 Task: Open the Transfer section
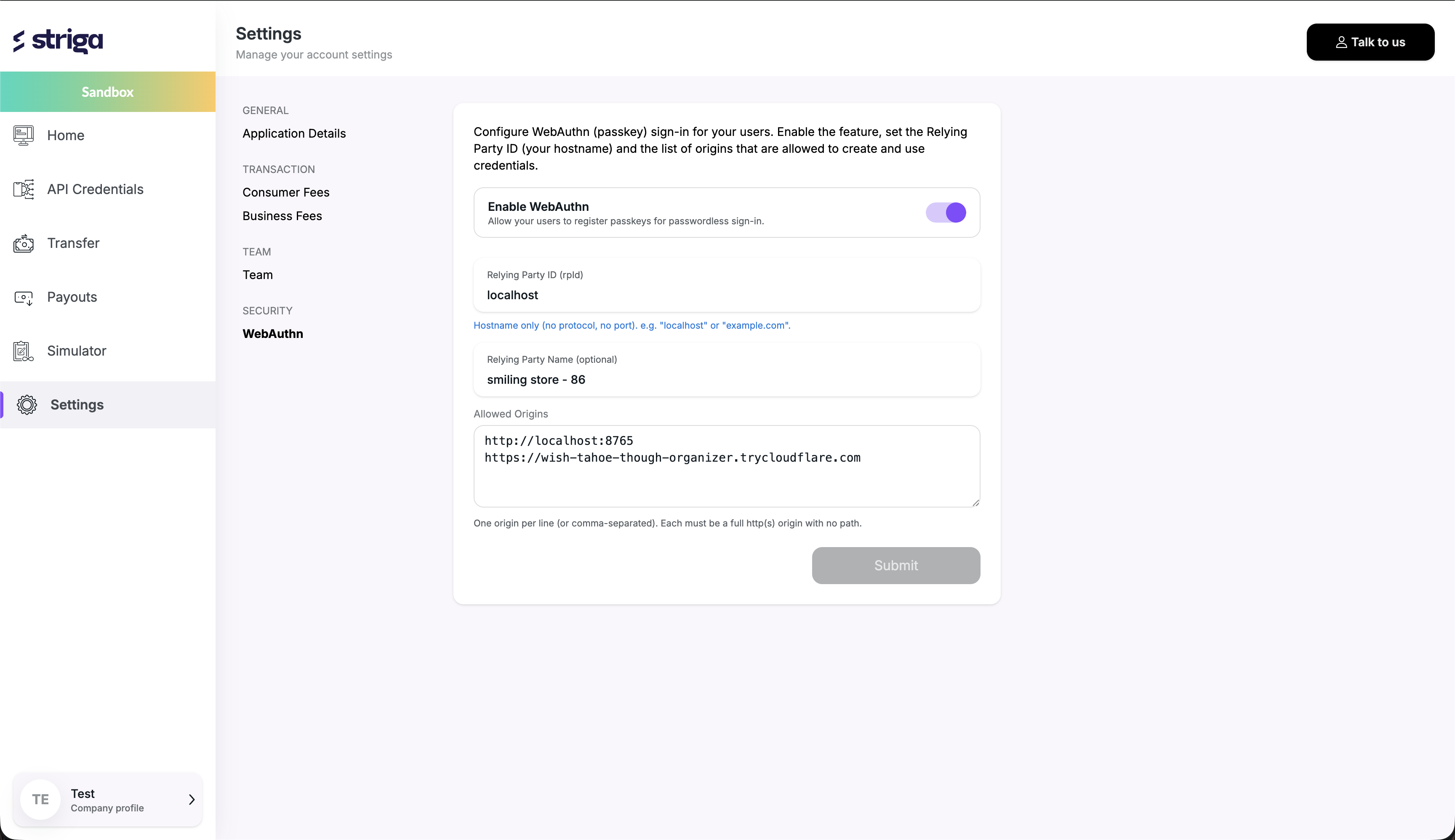pyautogui.click(x=108, y=244)
